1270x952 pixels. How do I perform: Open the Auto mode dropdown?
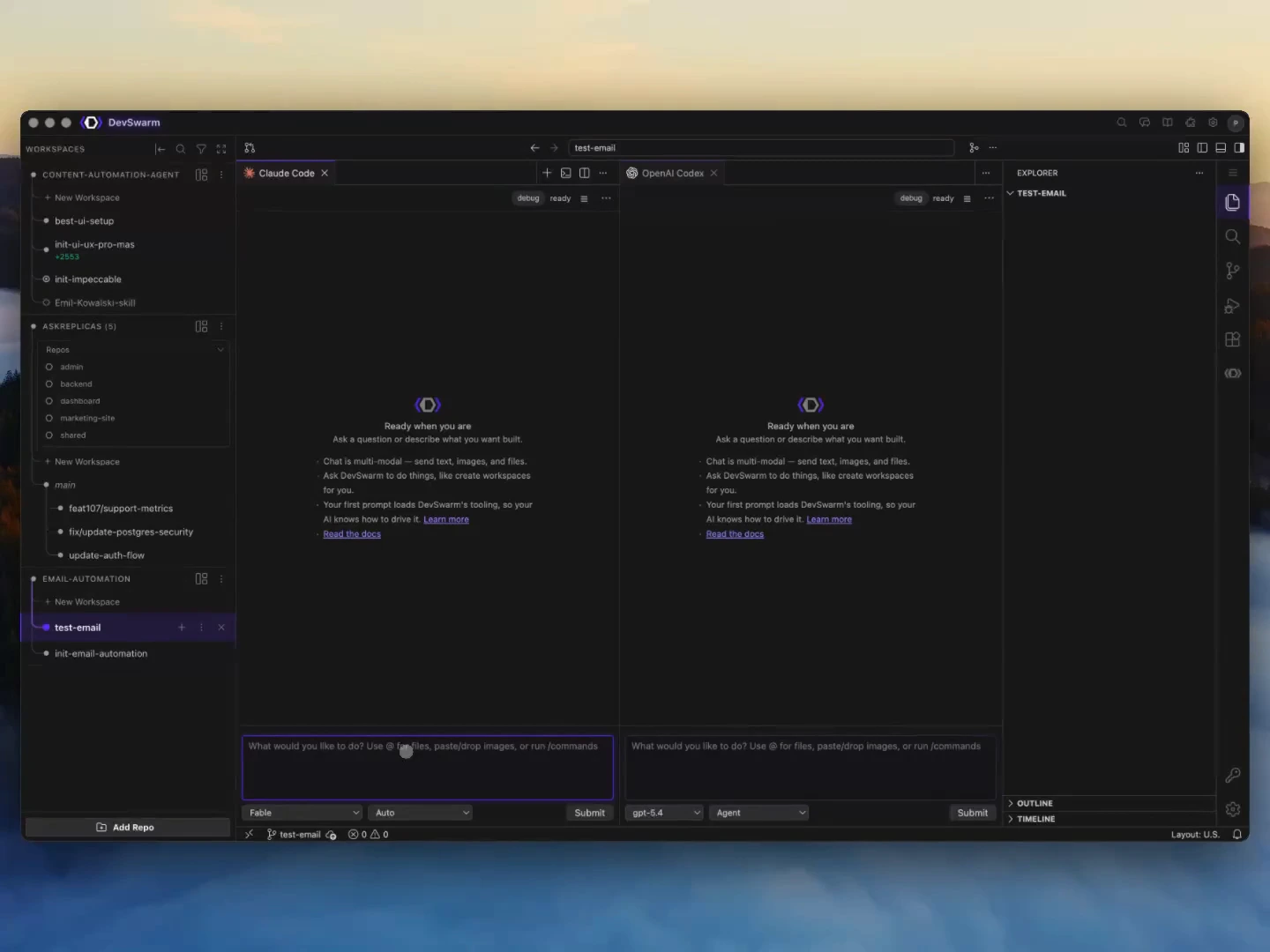coord(421,813)
